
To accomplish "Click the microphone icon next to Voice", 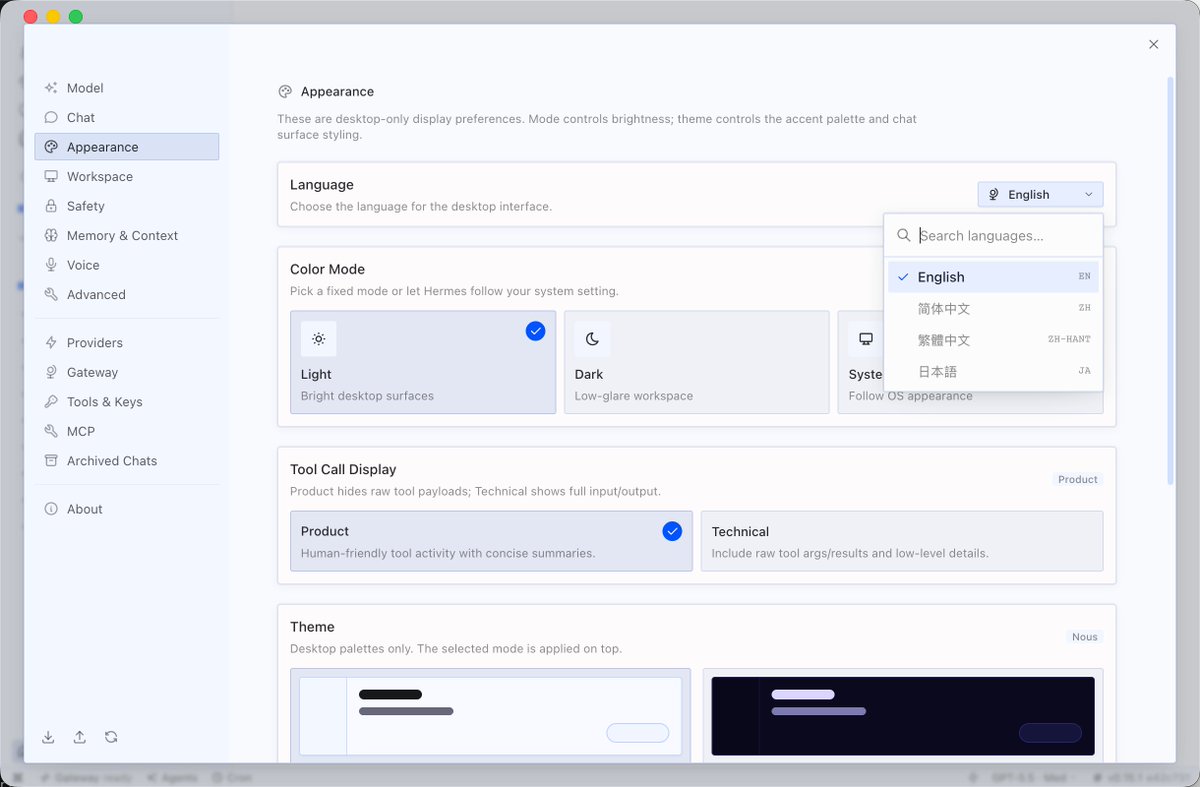I will click(x=51, y=265).
